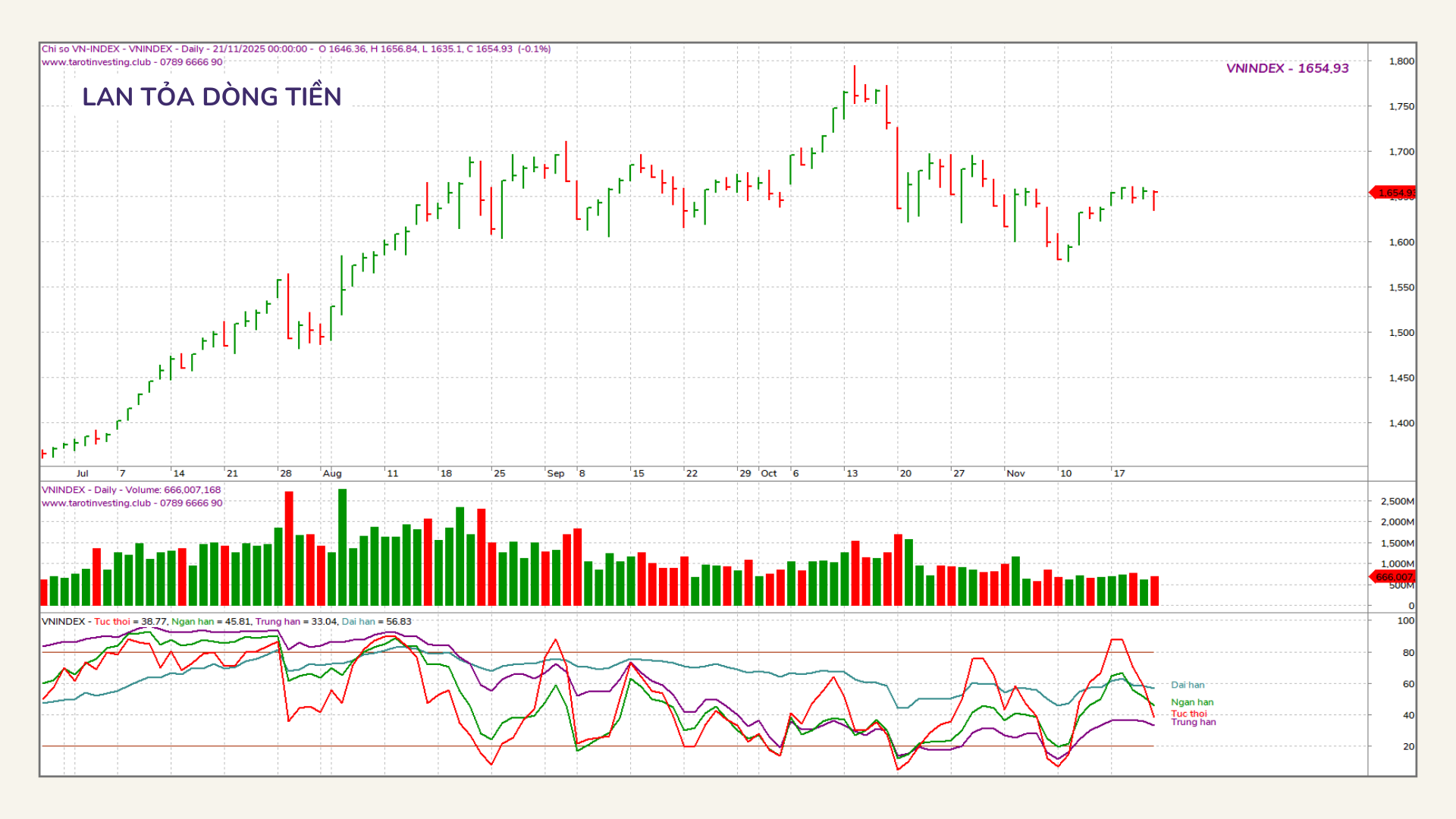The height and width of the screenshot is (819, 1456).
Task: Click the highest price bar near October 13
Action: [x=855, y=83]
